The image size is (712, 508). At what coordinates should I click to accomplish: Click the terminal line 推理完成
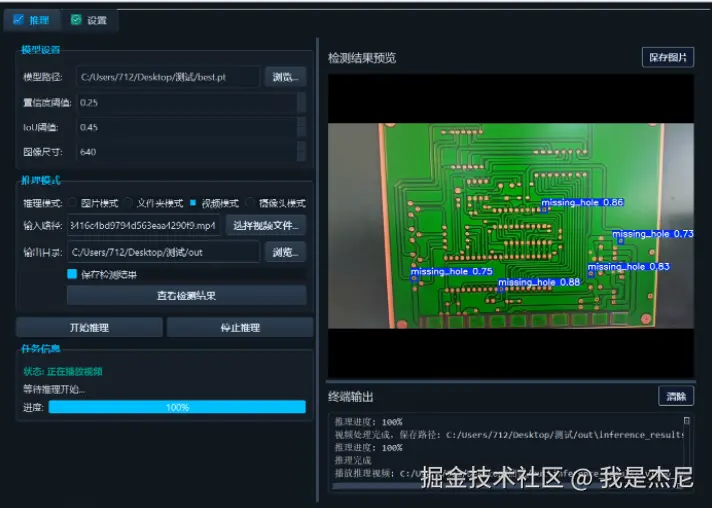353,460
